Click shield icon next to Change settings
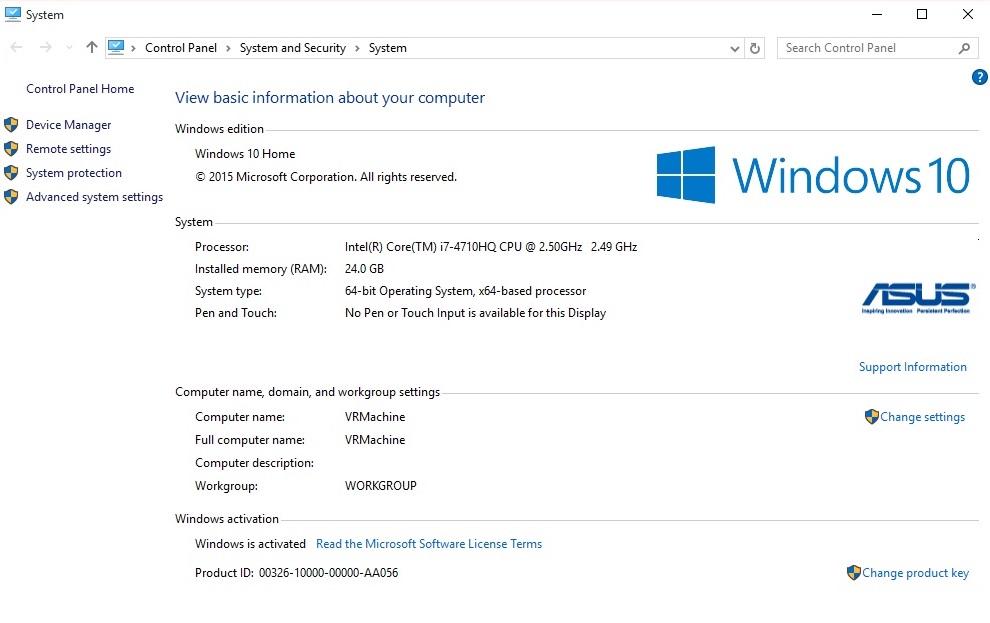Viewport: 990px width, 623px height. click(x=871, y=417)
